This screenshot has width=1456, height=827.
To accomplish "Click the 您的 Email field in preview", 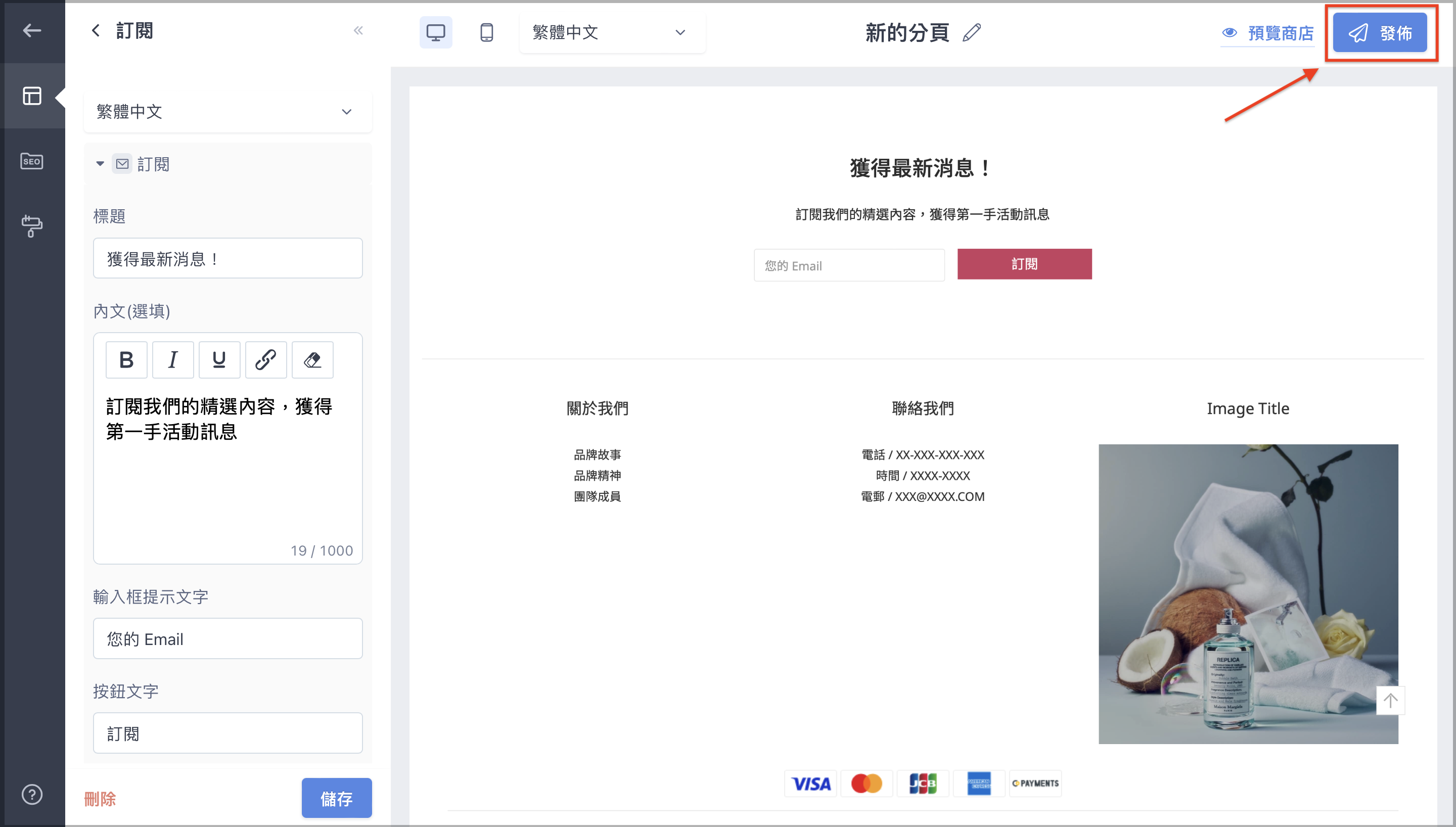I will [x=849, y=265].
